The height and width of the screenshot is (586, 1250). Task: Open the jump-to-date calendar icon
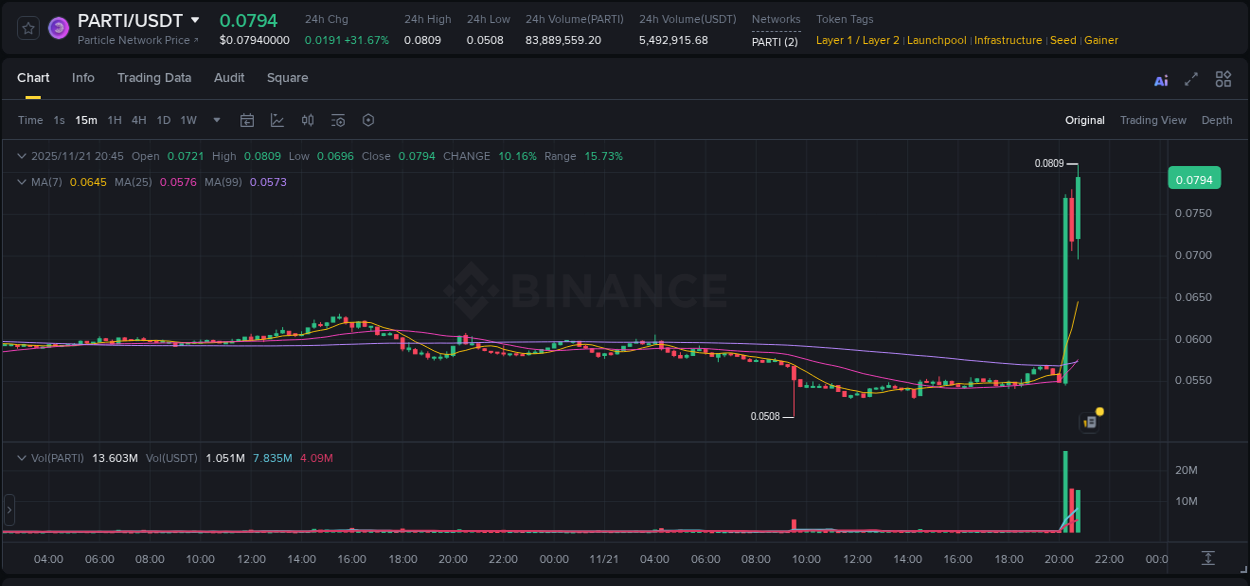(x=247, y=120)
